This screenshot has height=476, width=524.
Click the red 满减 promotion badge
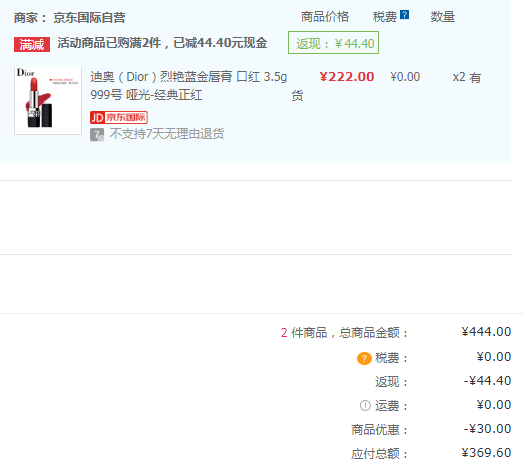pyautogui.click(x=32, y=44)
